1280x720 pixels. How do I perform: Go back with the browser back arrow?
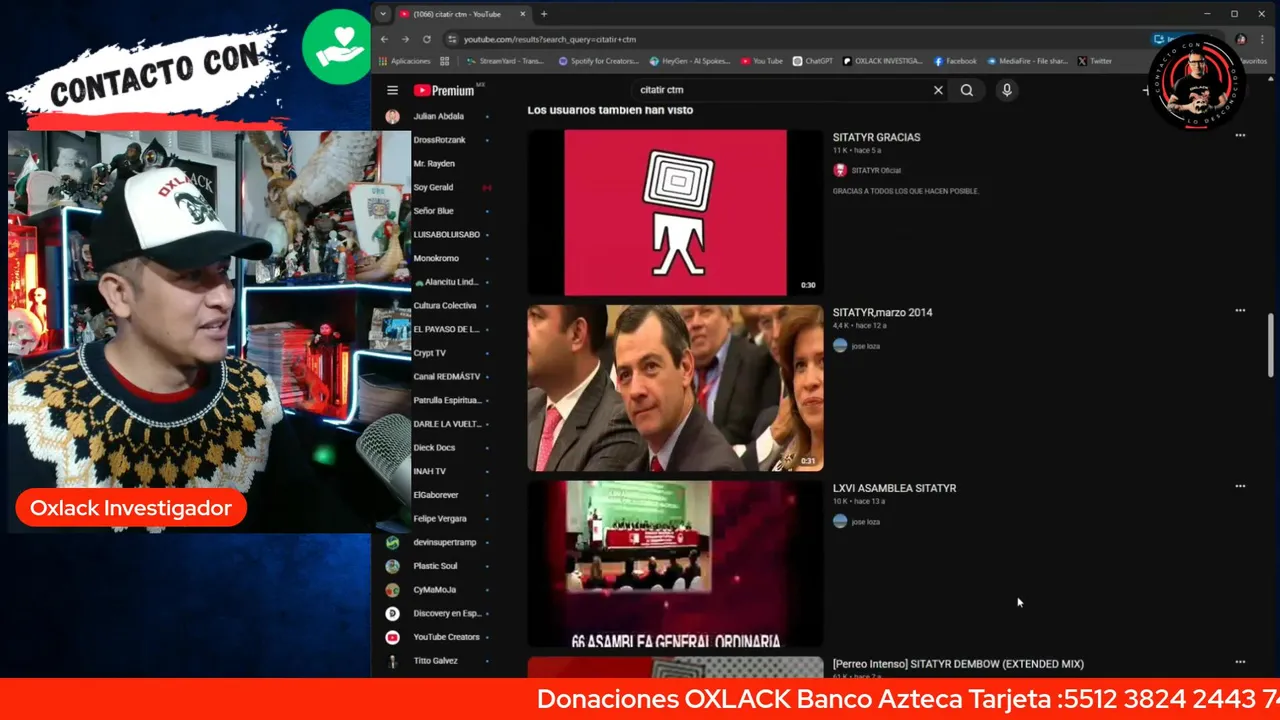384,39
